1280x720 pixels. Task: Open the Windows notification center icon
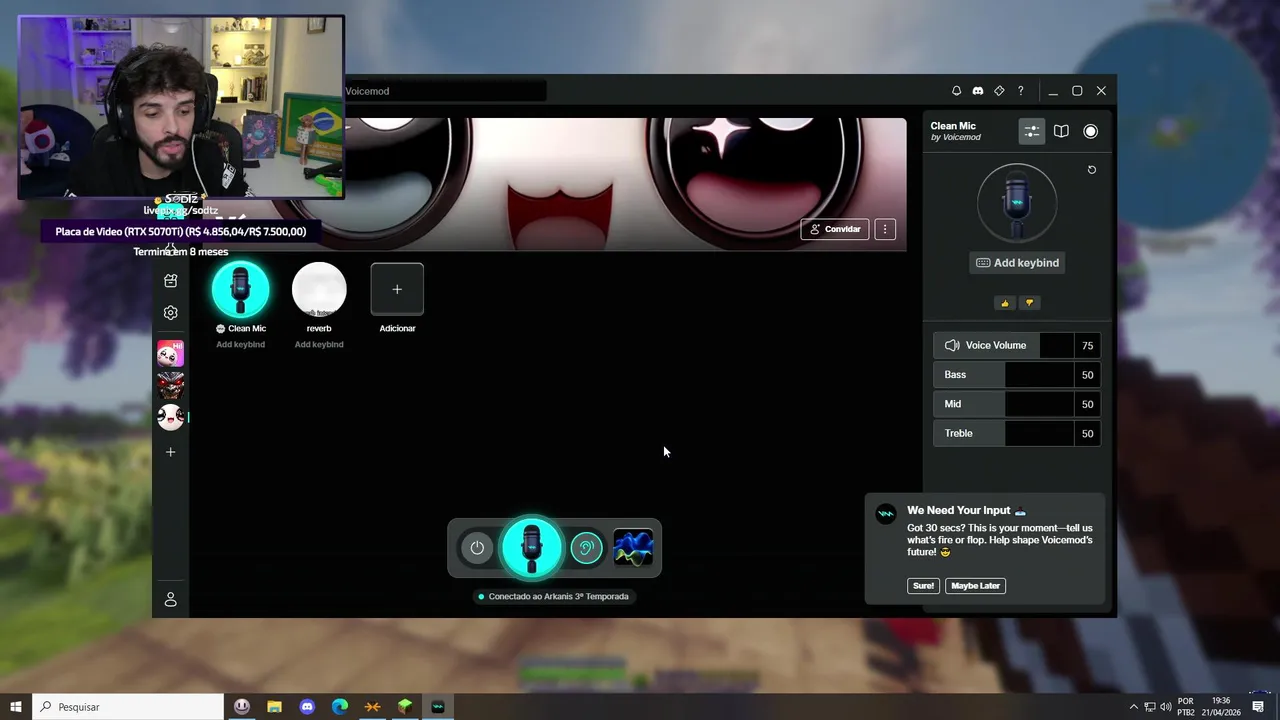1258,707
